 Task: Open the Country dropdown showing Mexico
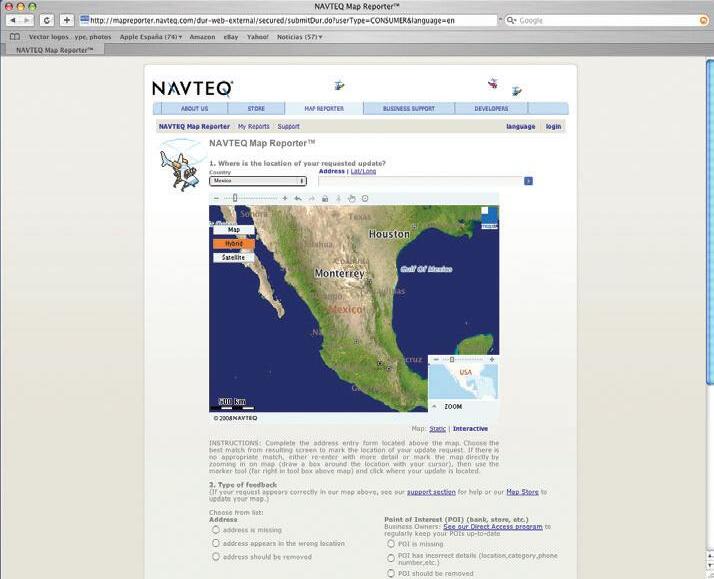(258, 181)
